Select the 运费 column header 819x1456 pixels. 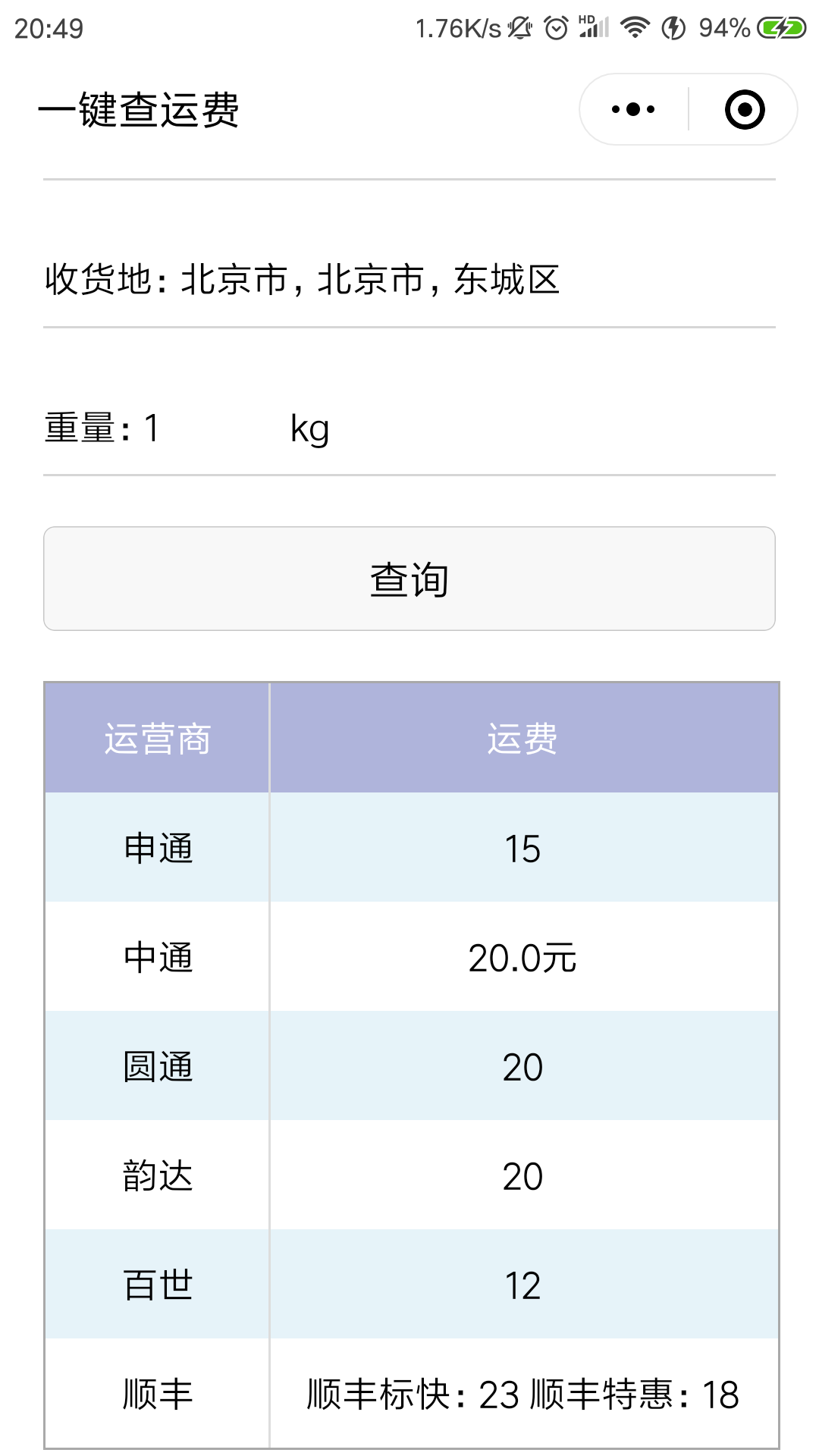(x=524, y=738)
